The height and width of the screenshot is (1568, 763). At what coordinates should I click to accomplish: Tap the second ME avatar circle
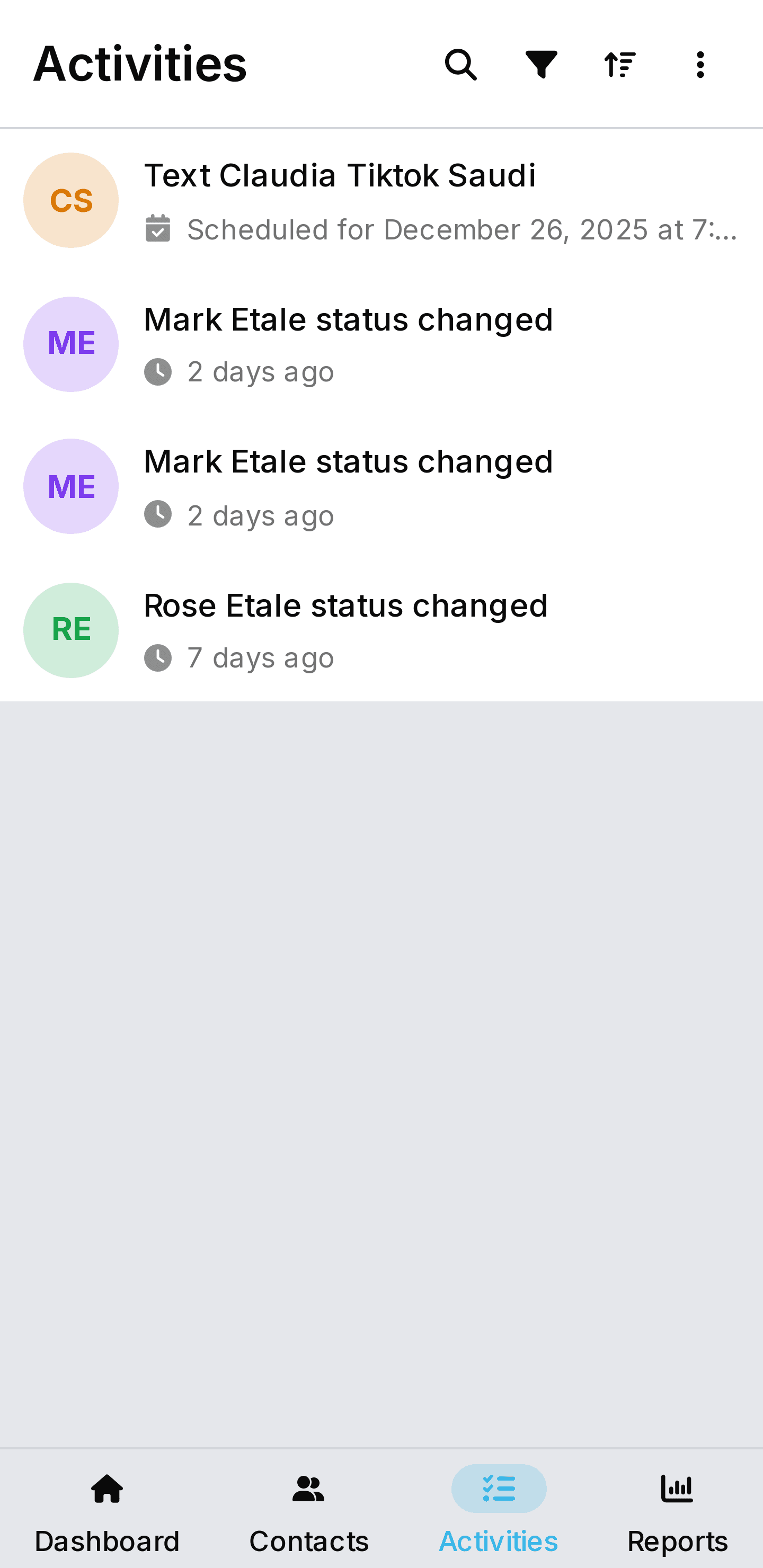click(71, 486)
